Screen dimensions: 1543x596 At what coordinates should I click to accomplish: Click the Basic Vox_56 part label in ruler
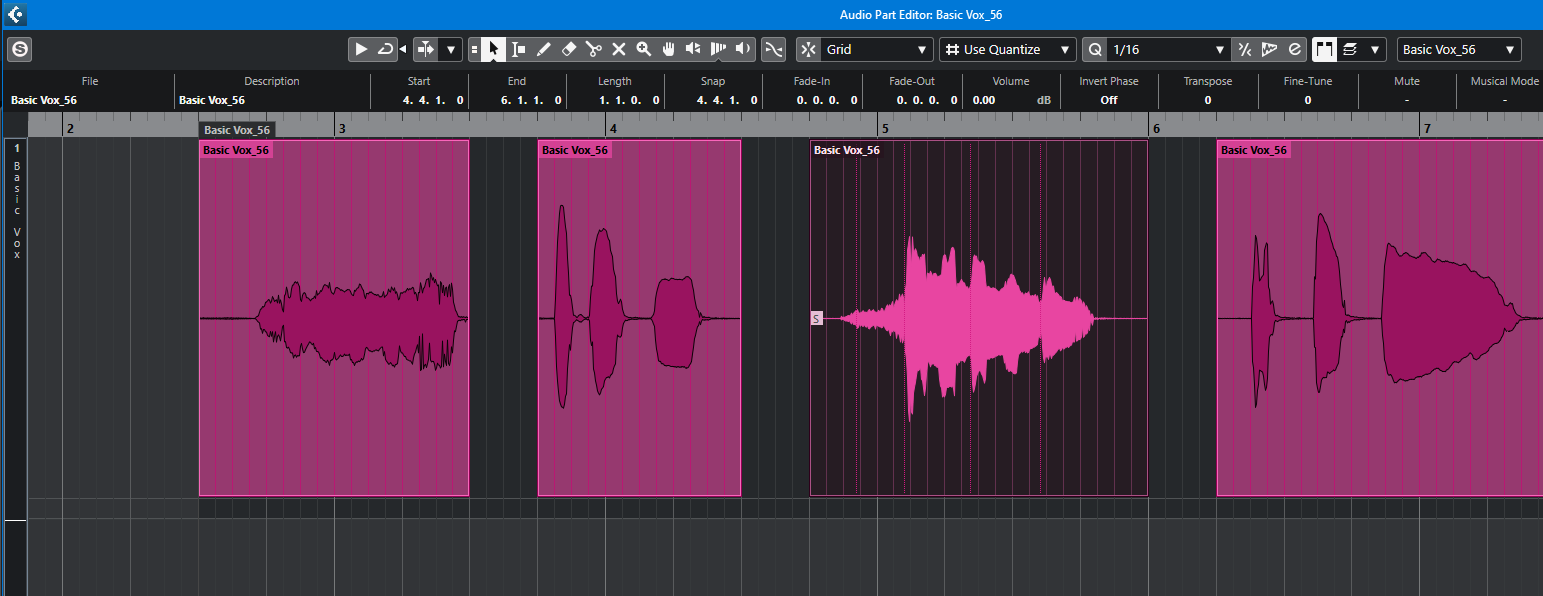(x=236, y=130)
